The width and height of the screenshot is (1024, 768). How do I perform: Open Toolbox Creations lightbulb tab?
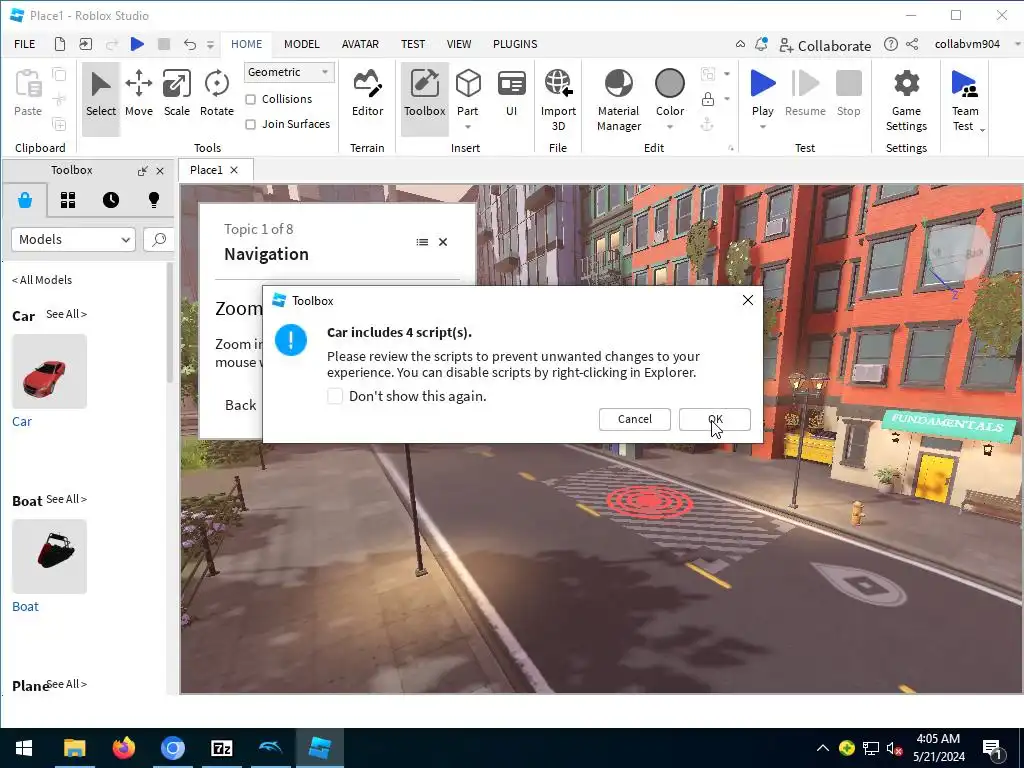pos(154,200)
